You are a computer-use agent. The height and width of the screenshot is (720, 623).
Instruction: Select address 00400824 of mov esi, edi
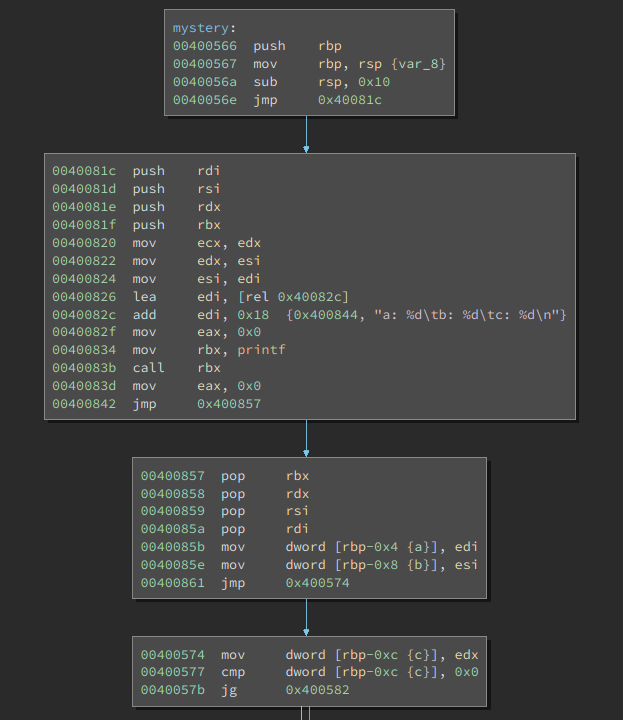click(x=84, y=279)
